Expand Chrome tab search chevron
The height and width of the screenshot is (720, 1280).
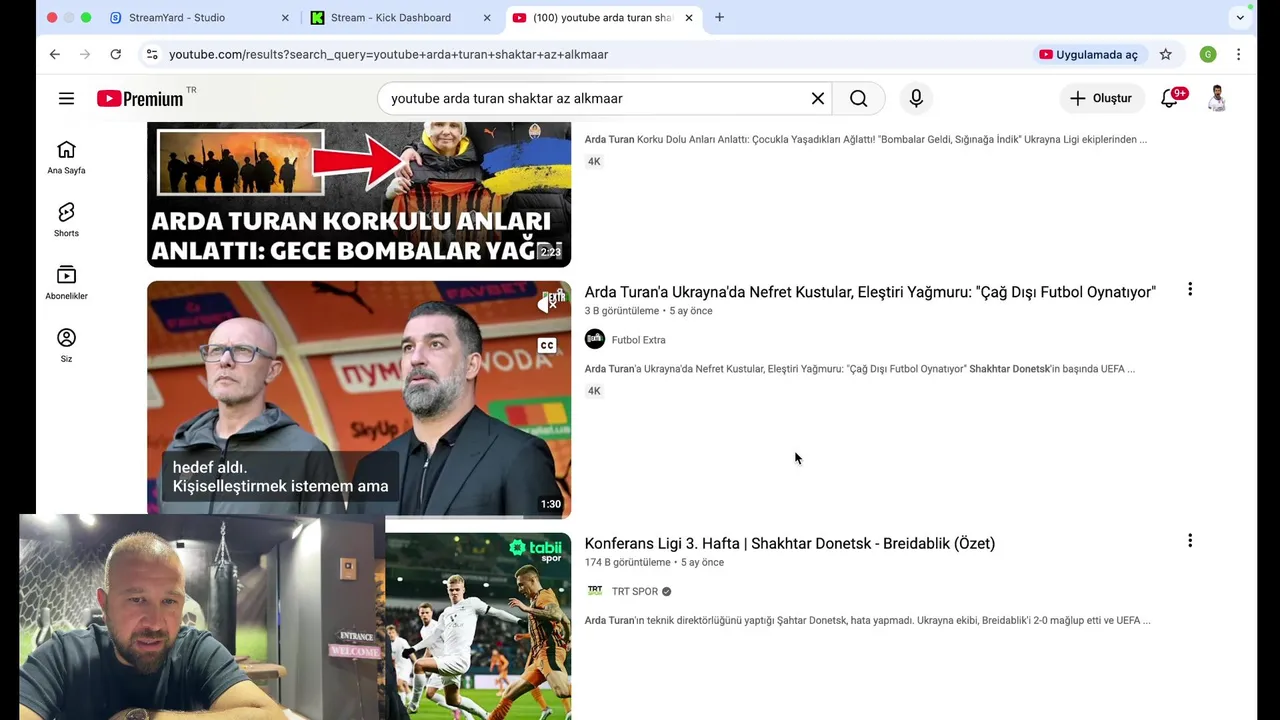(1240, 17)
